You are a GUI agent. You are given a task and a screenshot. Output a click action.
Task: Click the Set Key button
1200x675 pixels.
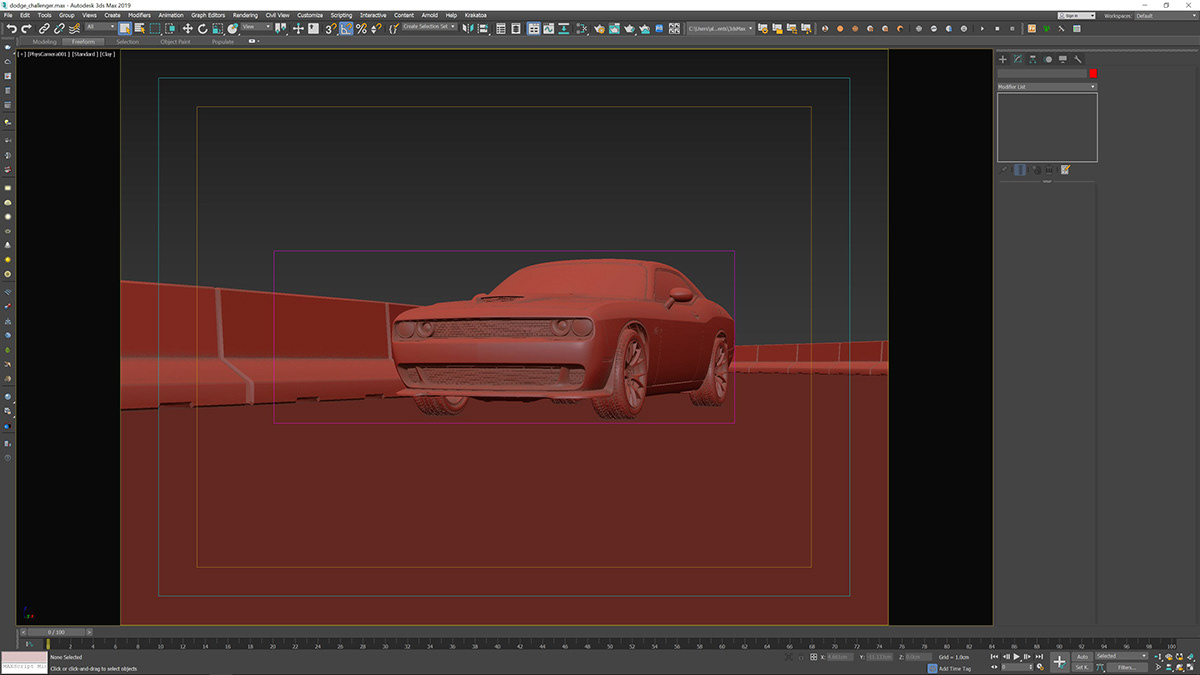tap(1083, 666)
